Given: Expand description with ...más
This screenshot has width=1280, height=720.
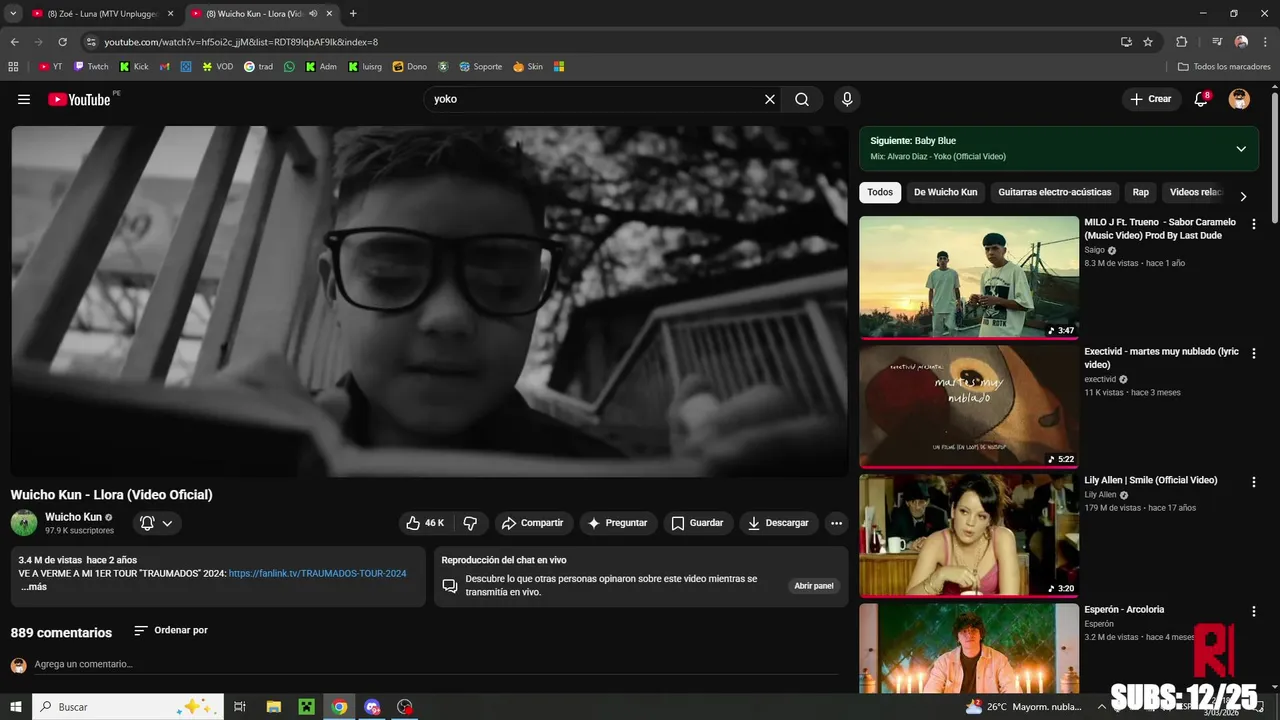Looking at the screenshot, I should 33,587.
